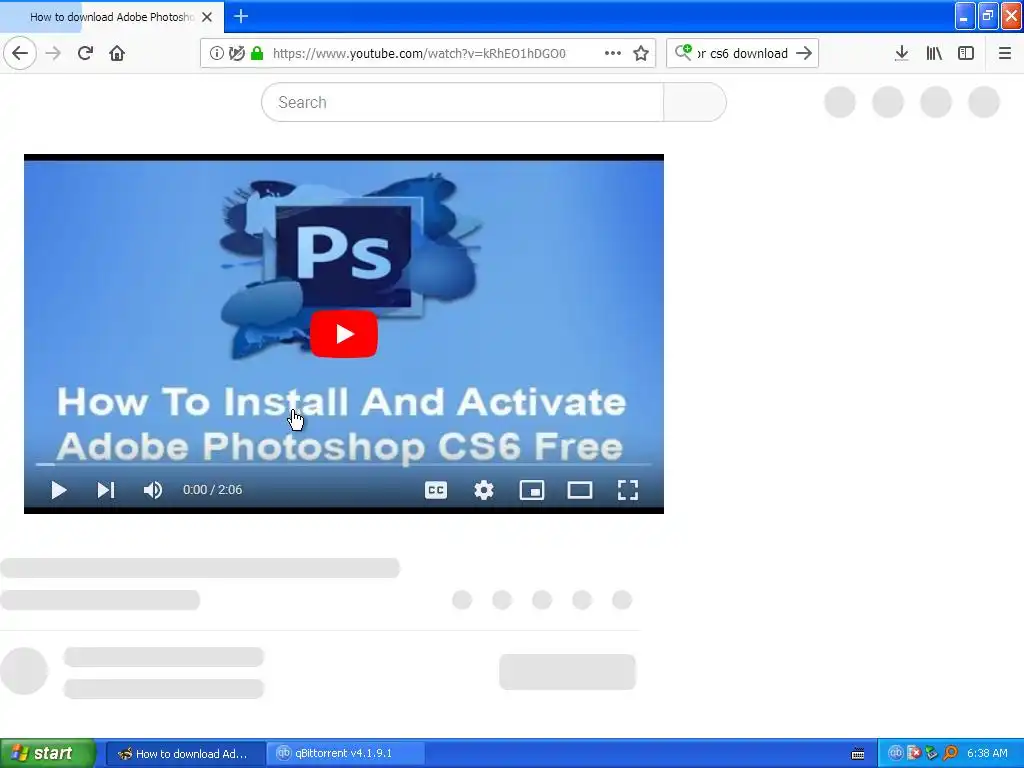This screenshot has width=1024, height=768.
Task: Click the 6:38 AM system clock
Action: click(987, 754)
